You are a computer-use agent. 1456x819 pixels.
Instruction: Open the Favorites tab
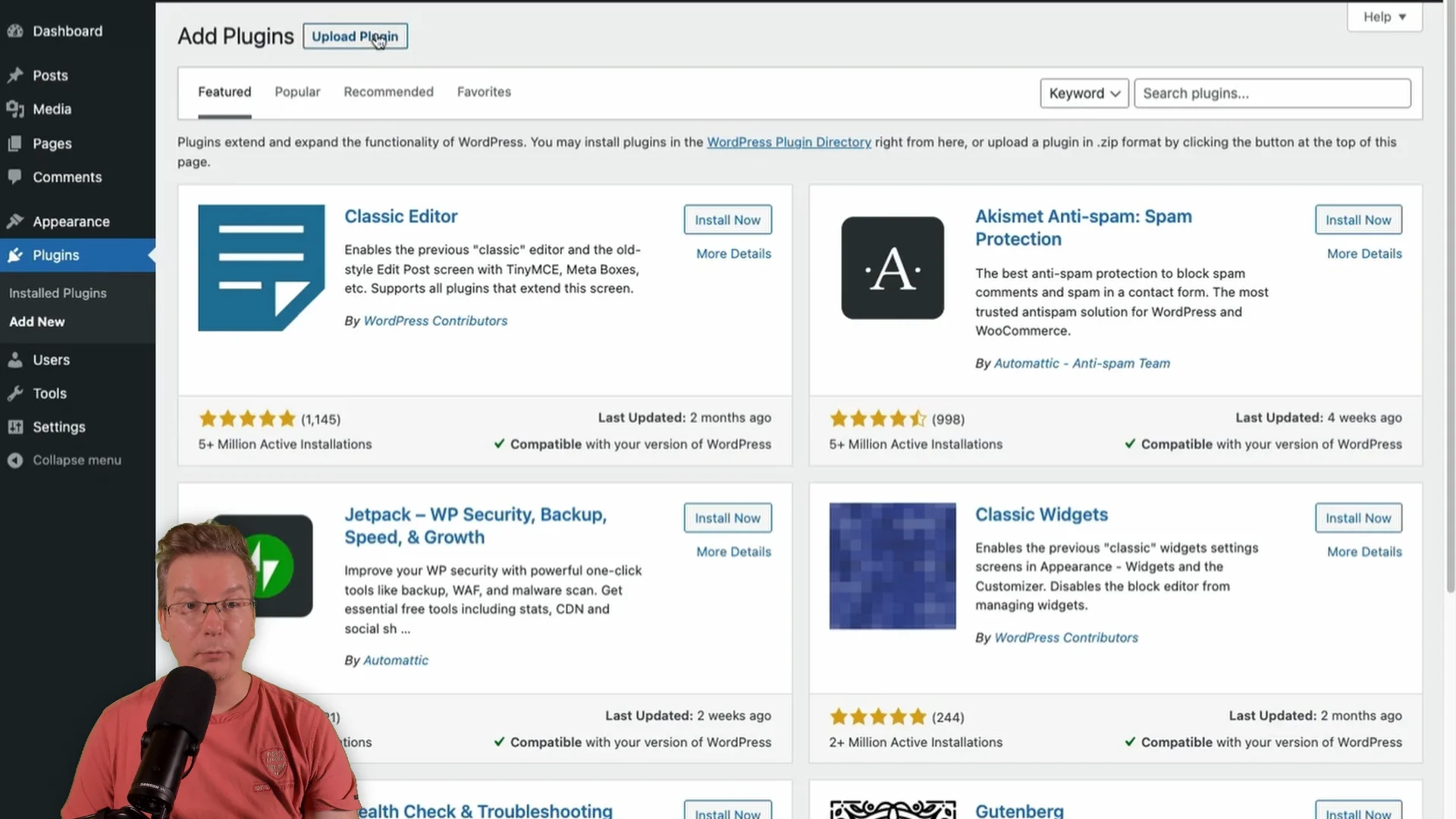point(484,92)
